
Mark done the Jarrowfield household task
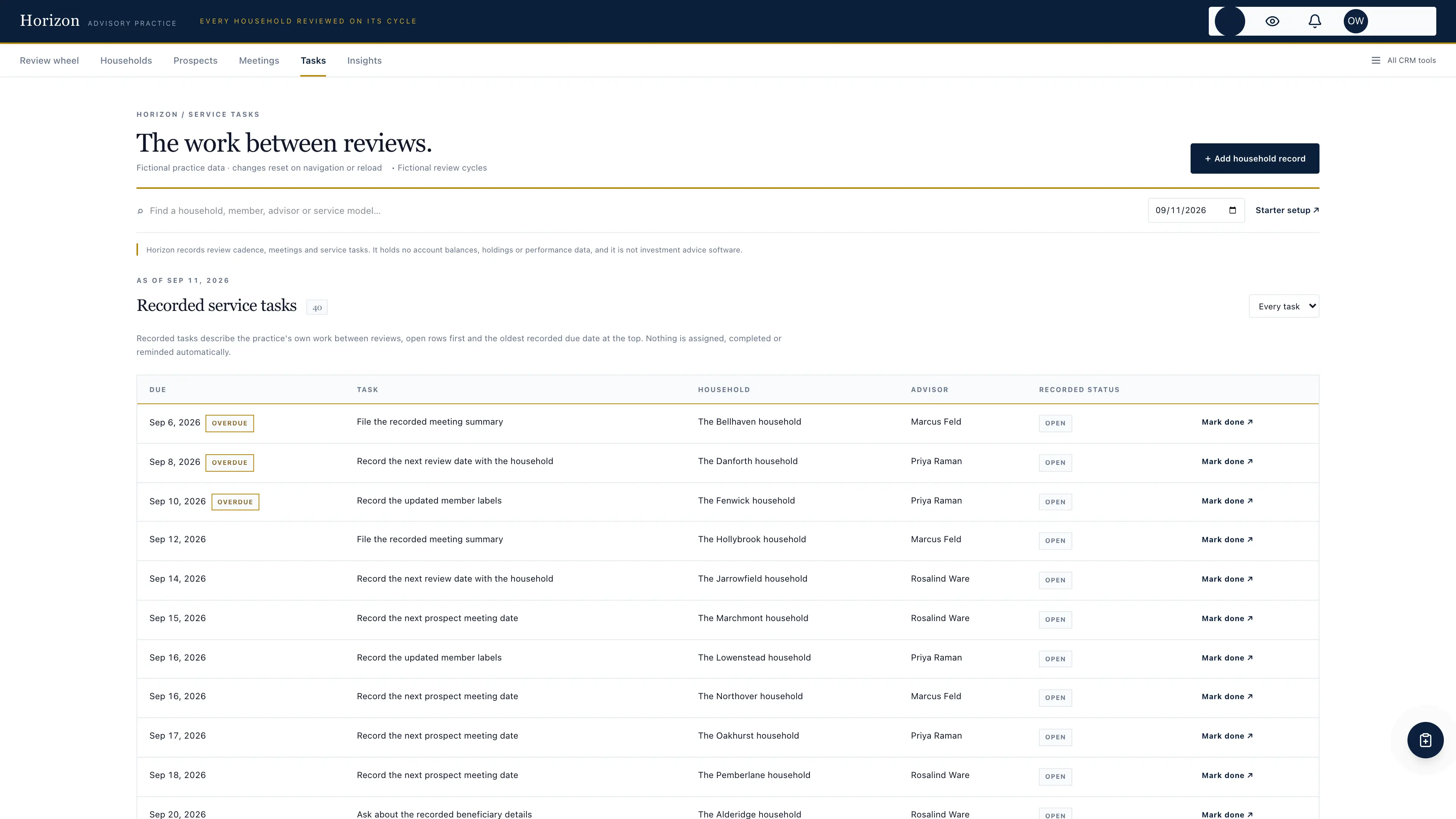point(1227,579)
